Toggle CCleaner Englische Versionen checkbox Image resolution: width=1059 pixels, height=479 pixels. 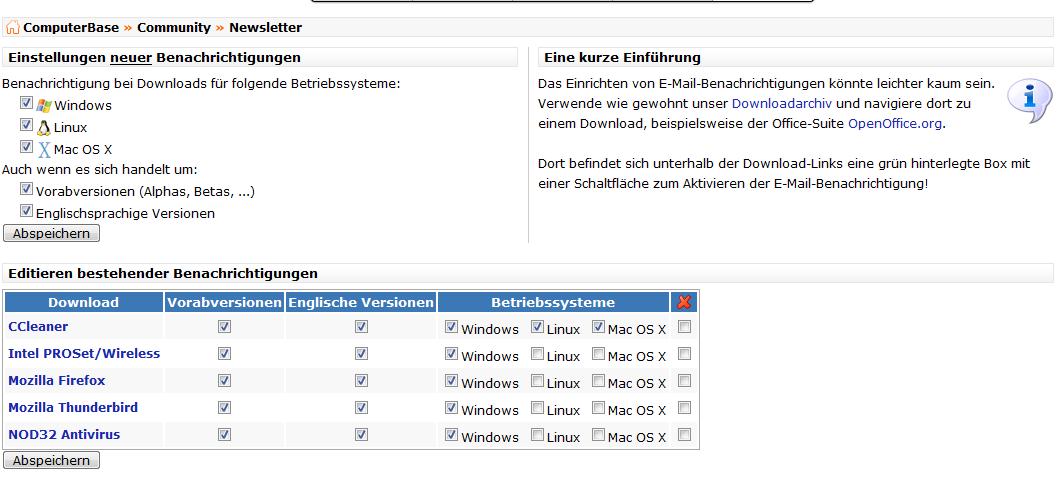point(361,326)
